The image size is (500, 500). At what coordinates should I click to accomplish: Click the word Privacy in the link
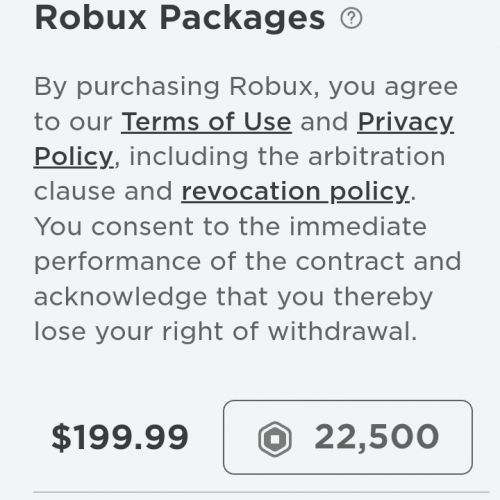[405, 123]
